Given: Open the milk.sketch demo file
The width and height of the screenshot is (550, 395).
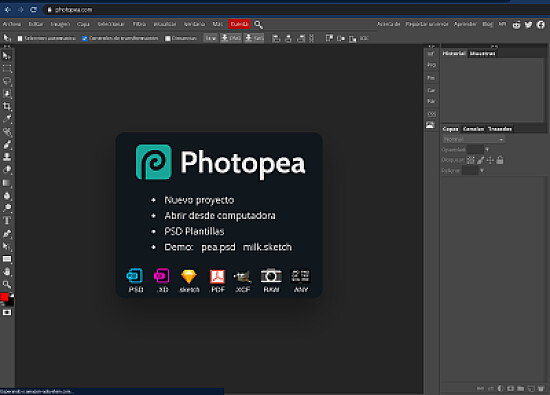Looking at the screenshot, I should click(267, 247).
